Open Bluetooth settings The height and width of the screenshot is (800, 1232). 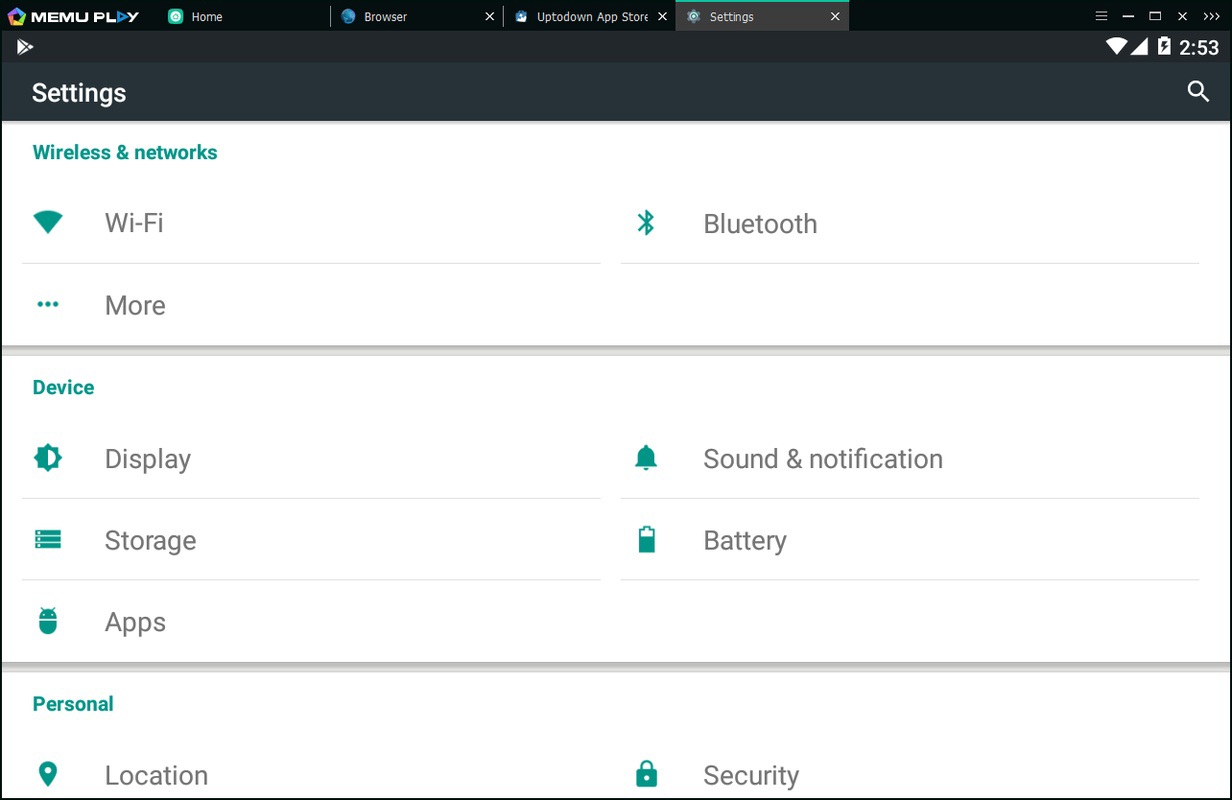[x=910, y=223]
